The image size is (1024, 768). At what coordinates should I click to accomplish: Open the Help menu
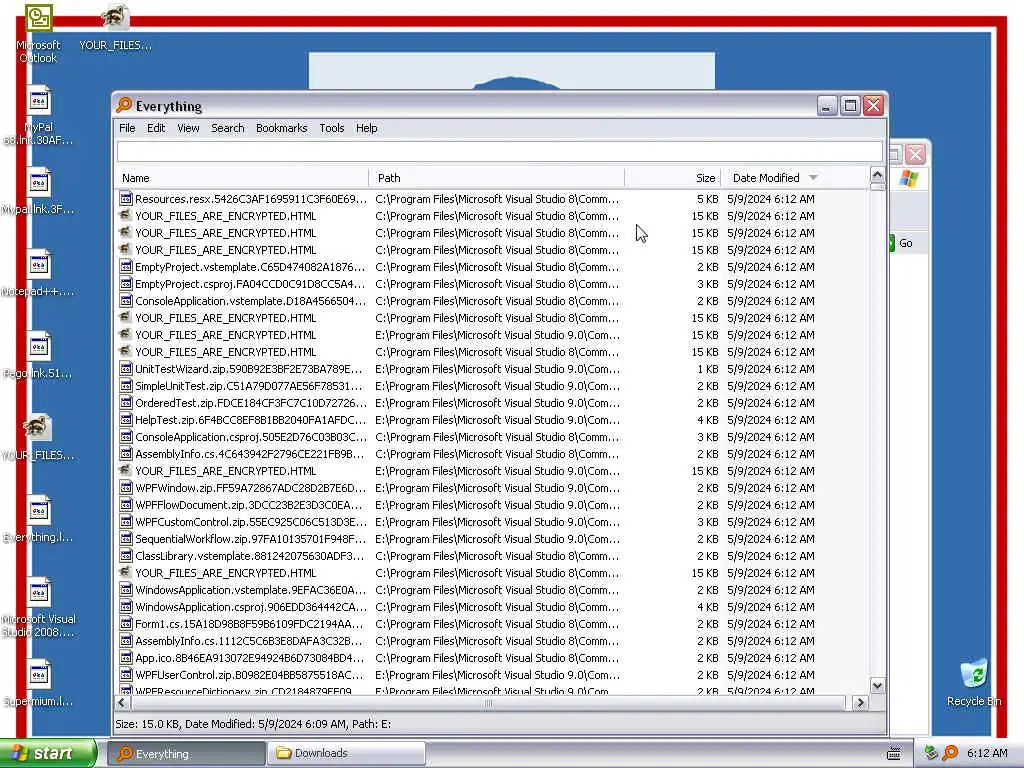point(366,128)
